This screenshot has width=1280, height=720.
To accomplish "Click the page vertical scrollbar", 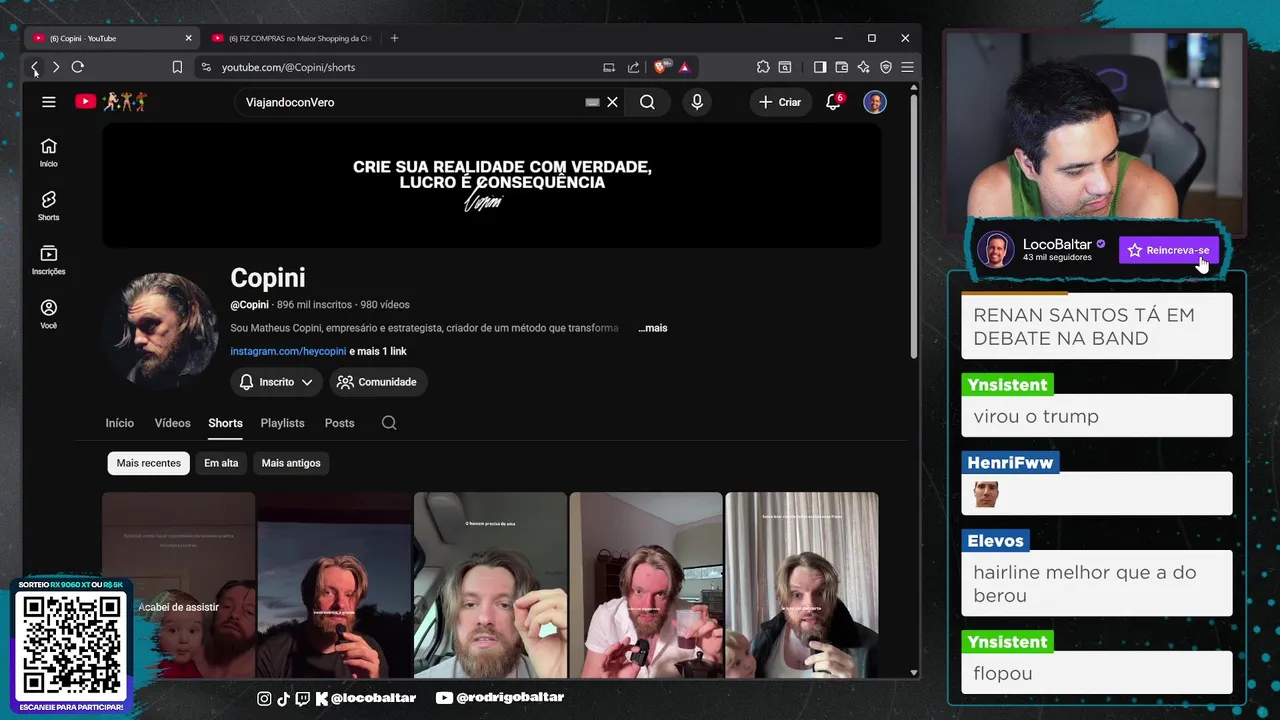I will pos(914,225).
